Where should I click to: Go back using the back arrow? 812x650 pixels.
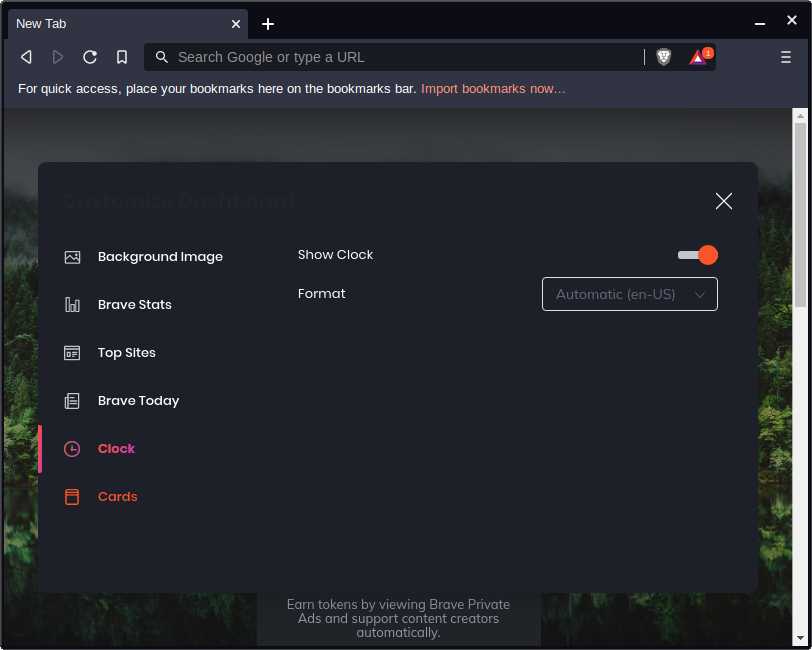click(27, 57)
